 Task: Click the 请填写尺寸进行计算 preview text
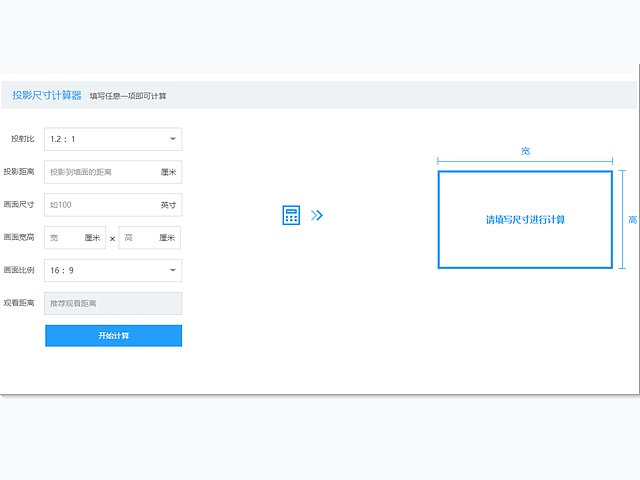[525, 220]
